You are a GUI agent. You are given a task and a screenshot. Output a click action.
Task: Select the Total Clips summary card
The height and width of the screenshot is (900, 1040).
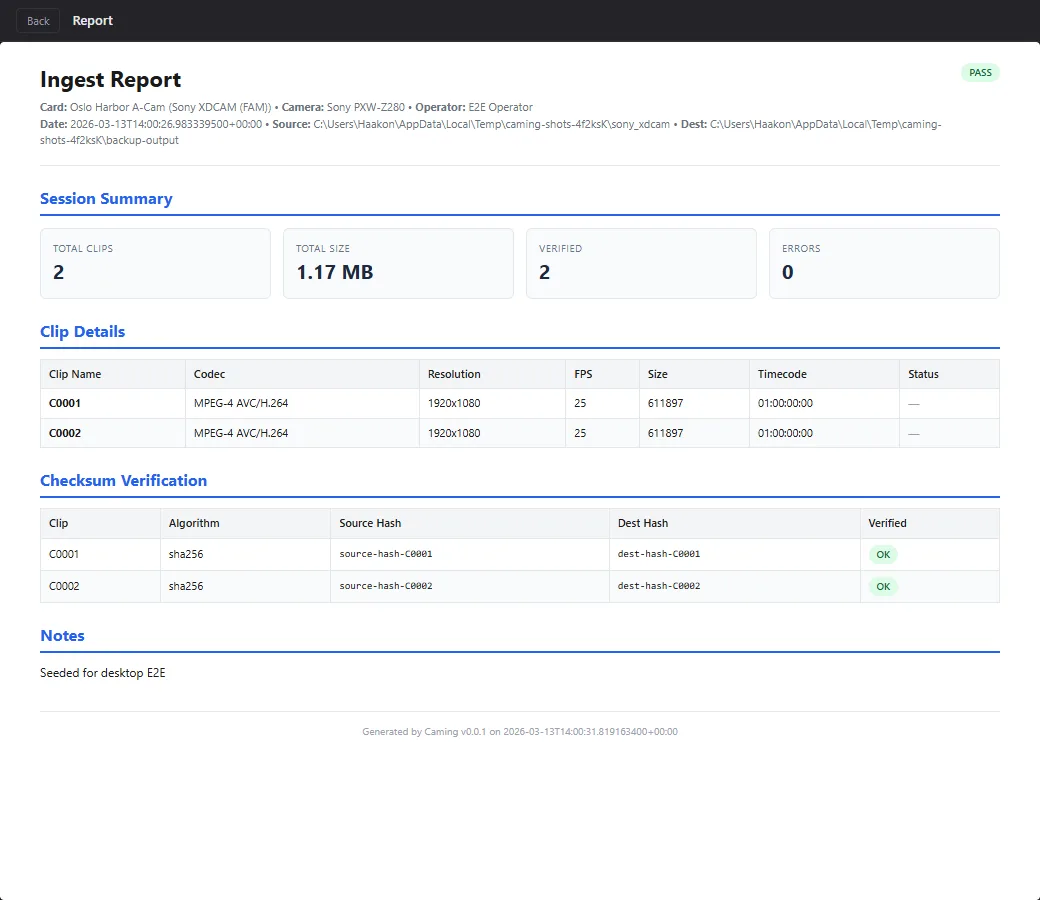(x=155, y=263)
